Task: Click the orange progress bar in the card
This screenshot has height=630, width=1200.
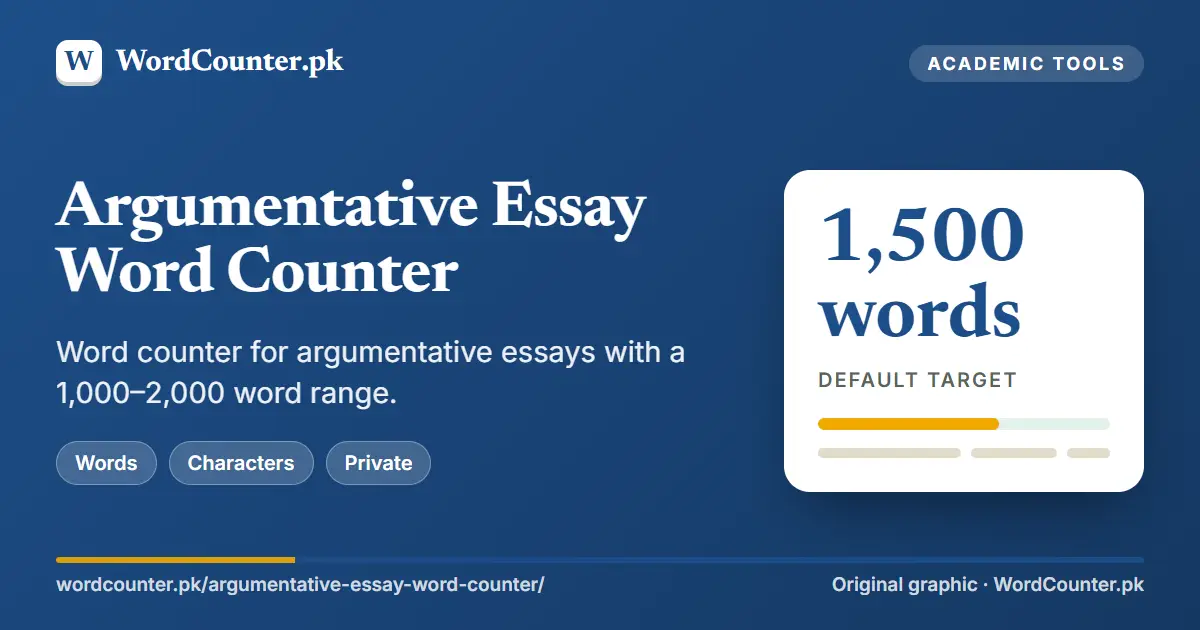Action: [x=908, y=424]
